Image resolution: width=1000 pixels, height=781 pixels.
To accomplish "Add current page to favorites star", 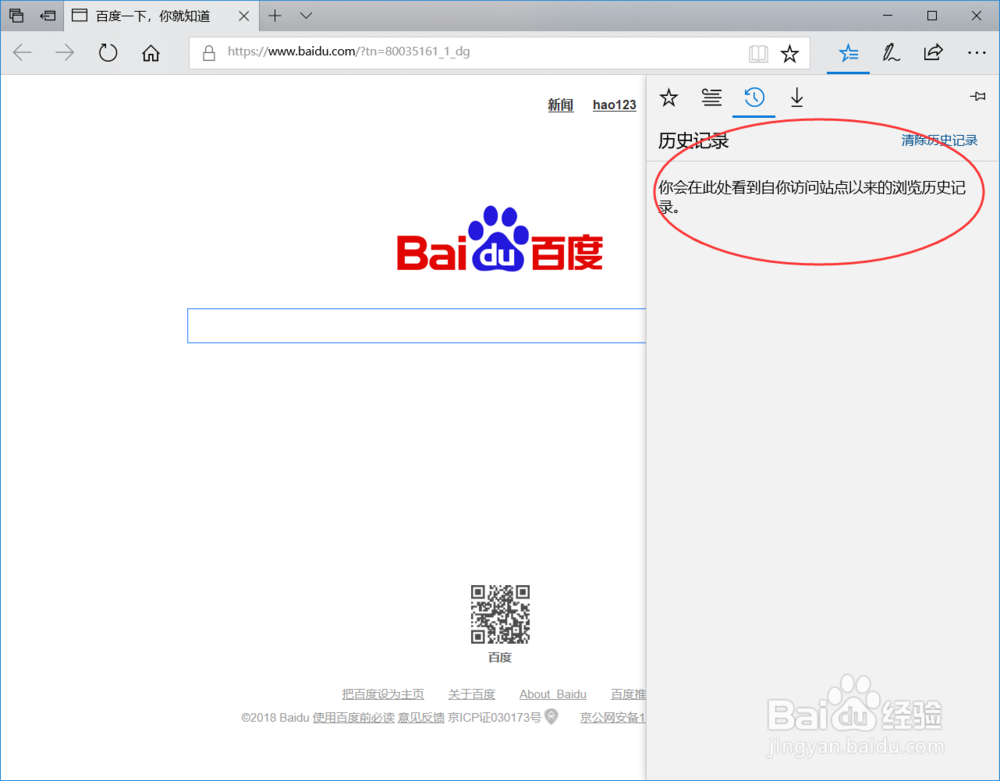I will tap(790, 53).
